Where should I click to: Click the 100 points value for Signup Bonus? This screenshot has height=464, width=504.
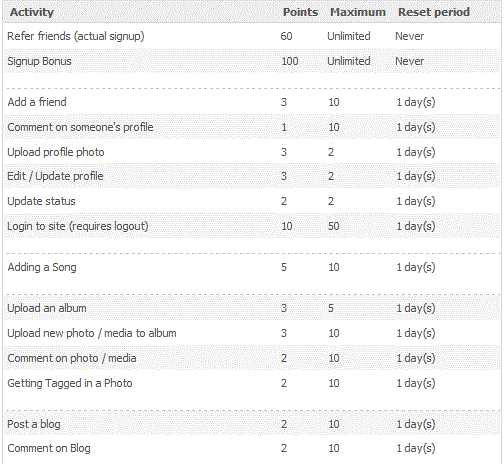(290, 61)
